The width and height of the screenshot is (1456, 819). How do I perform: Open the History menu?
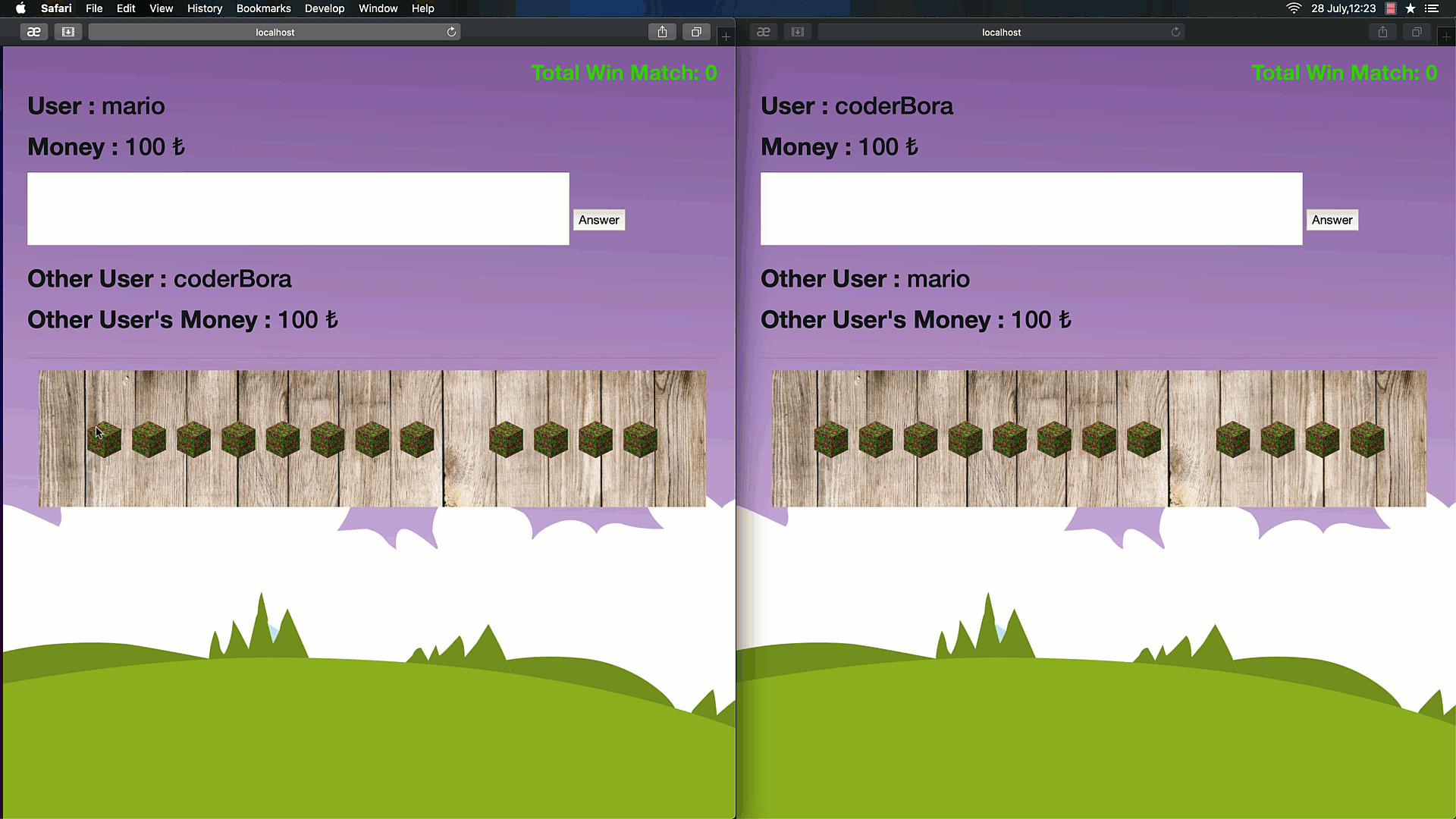click(x=205, y=8)
